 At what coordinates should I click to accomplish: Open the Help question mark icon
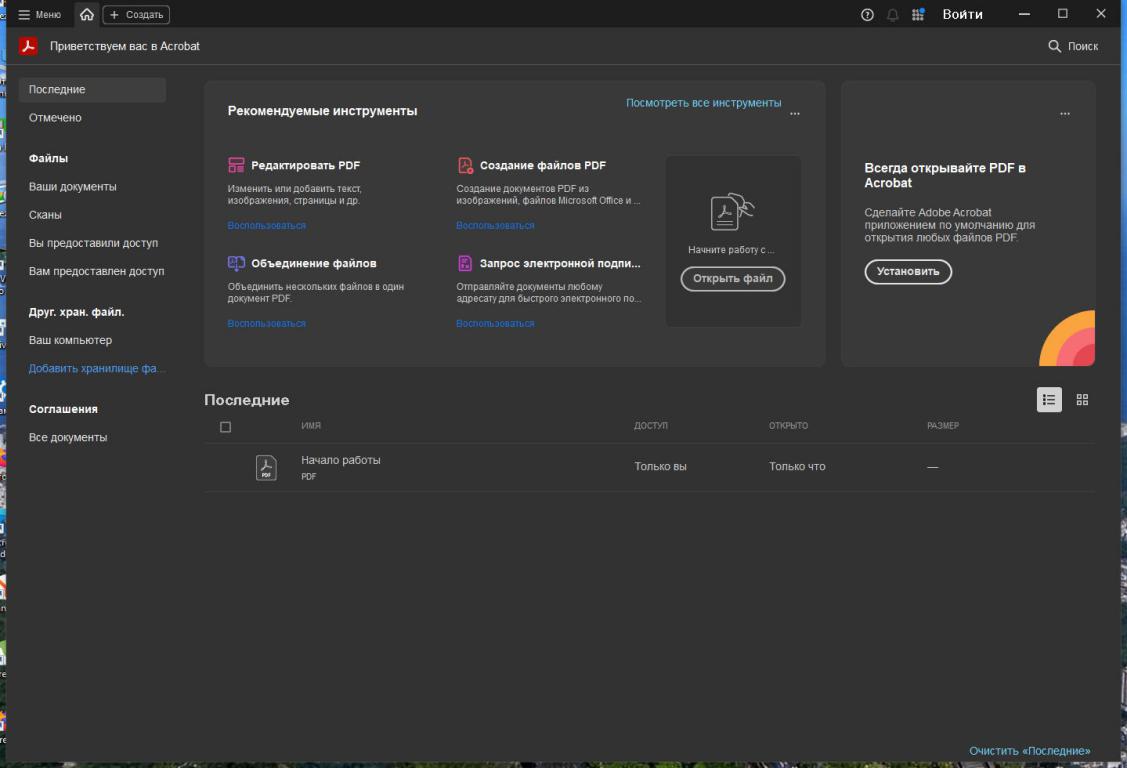(867, 15)
